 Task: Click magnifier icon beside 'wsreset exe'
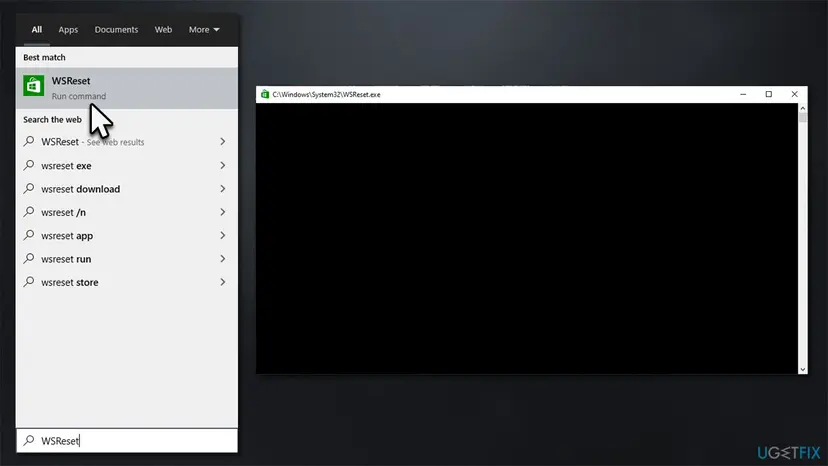point(29,165)
